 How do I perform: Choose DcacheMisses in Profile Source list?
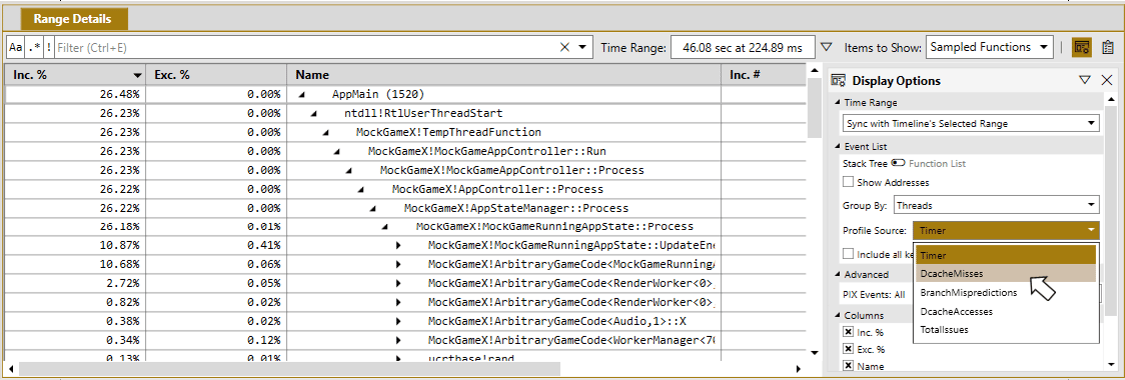pyautogui.click(x=1006, y=274)
